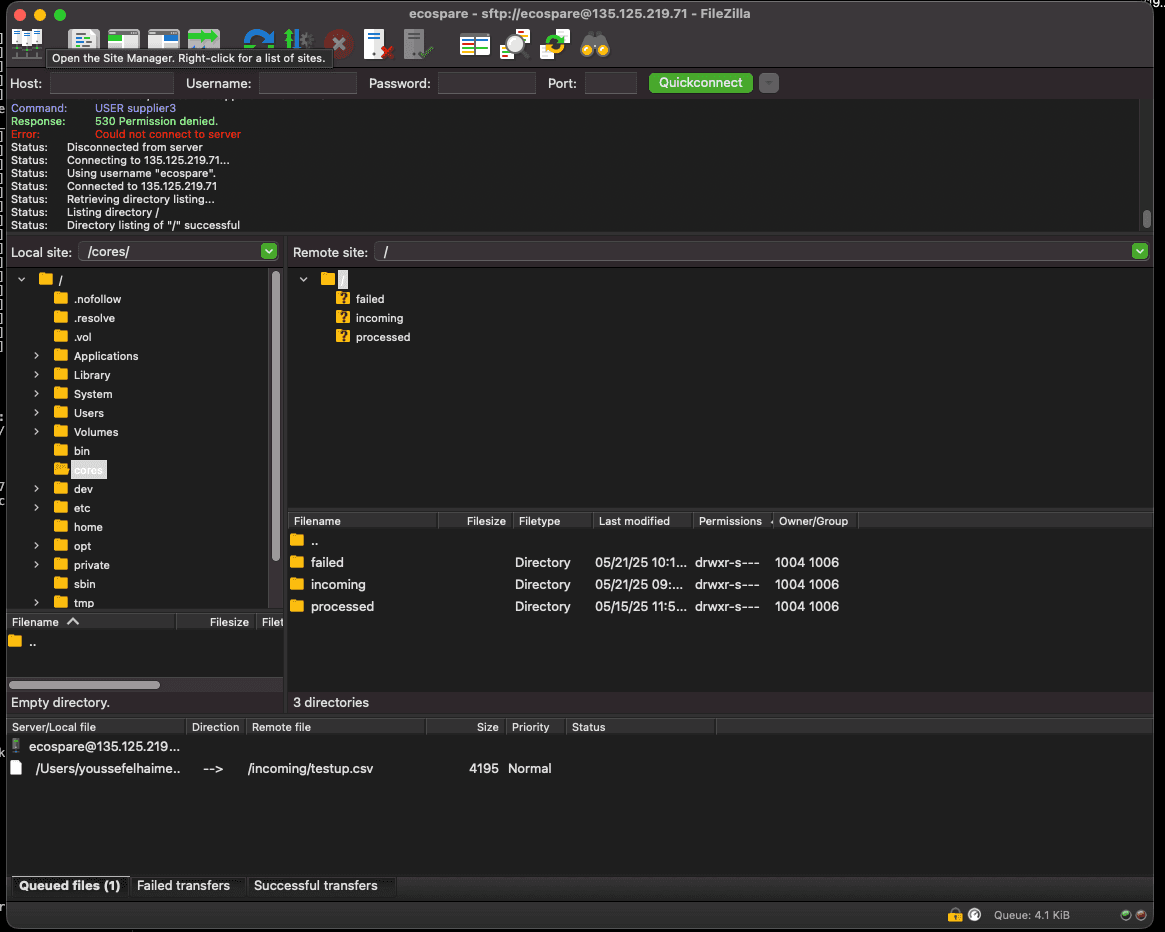The width and height of the screenshot is (1165, 932).
Task: Focus the Host input field
Action: coord(111,83)
